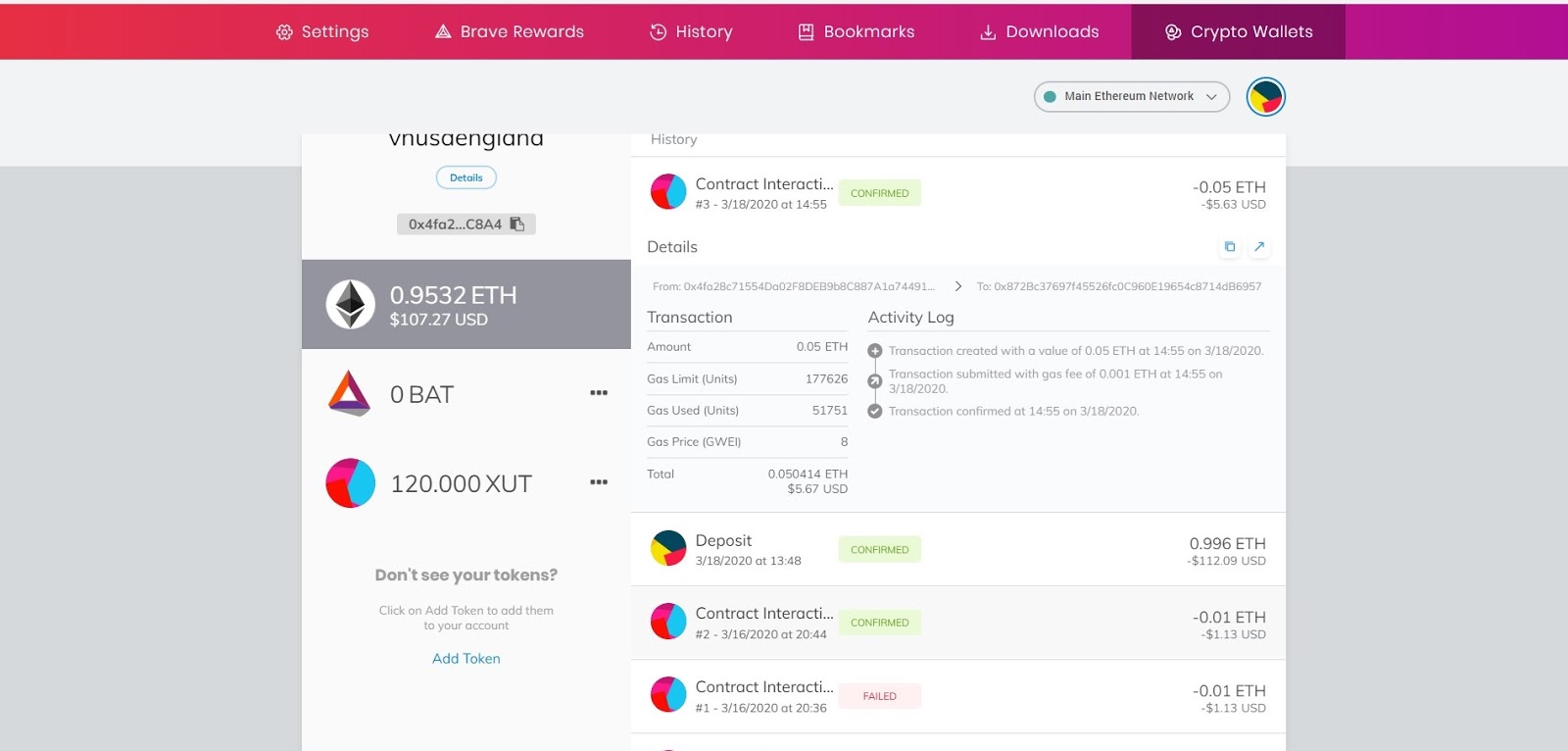The image size is (1568, 751).
Task: Click the Activity Log heading
Action: point(910,317)
